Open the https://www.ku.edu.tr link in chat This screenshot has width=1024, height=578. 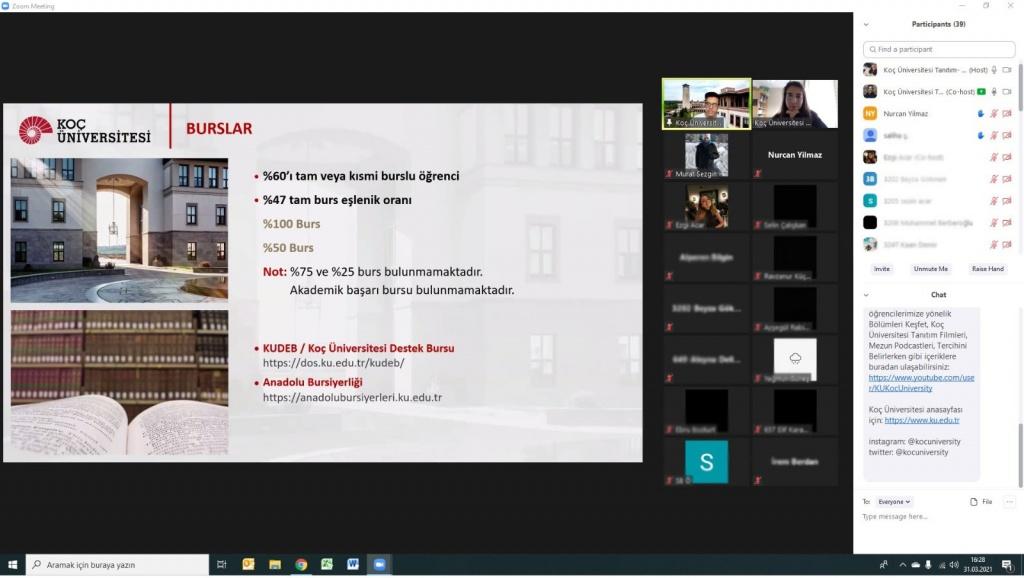(921, 420)
